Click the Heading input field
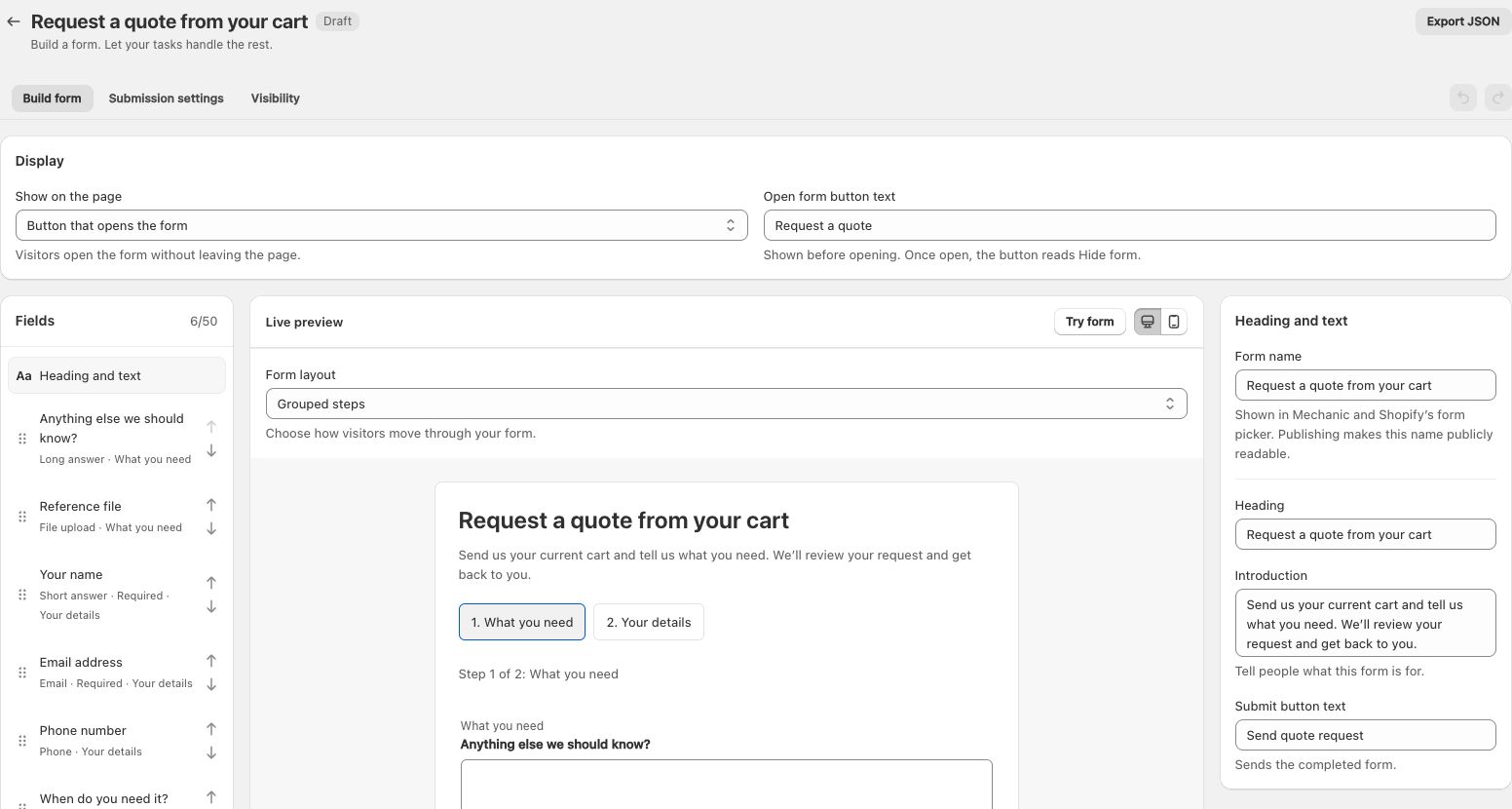 [1365, 534]
